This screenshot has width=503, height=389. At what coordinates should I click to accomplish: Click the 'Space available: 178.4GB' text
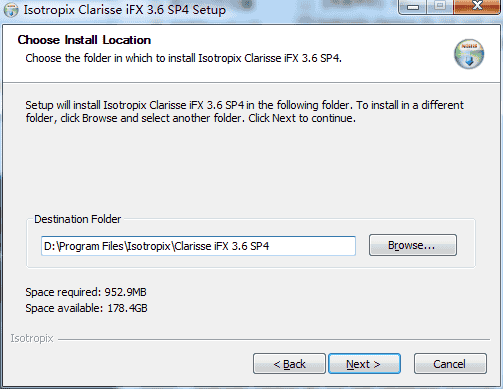(86, 308)
